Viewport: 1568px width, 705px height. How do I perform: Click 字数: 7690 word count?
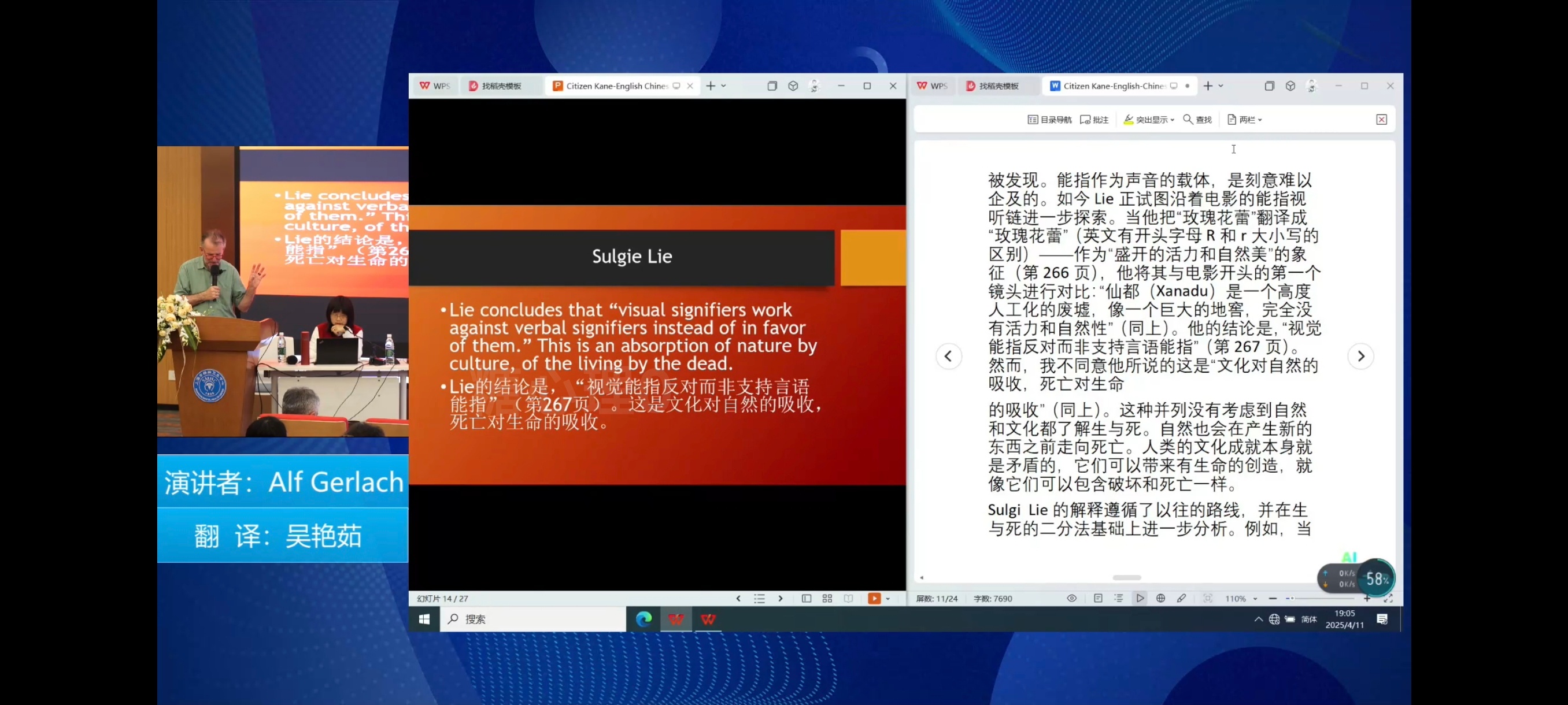[x=993, y=599]
